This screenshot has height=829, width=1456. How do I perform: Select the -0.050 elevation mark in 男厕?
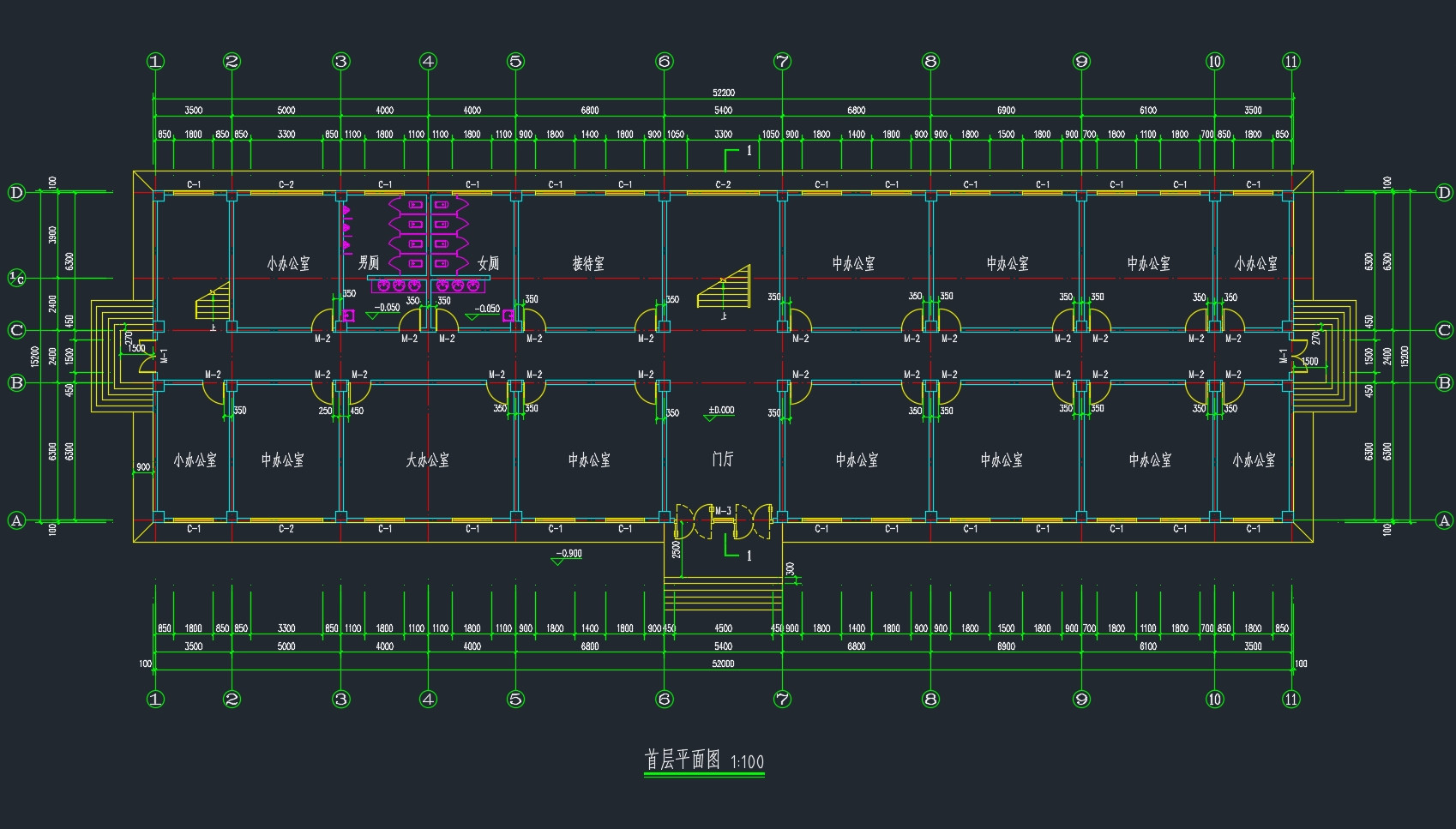pos(383,310)
